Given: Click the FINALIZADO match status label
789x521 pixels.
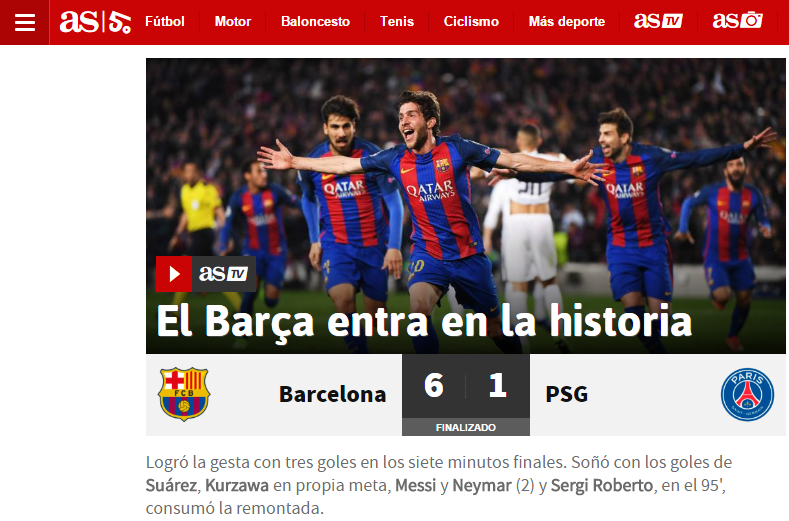Looking at the screenshot, I should click(465, 427).
